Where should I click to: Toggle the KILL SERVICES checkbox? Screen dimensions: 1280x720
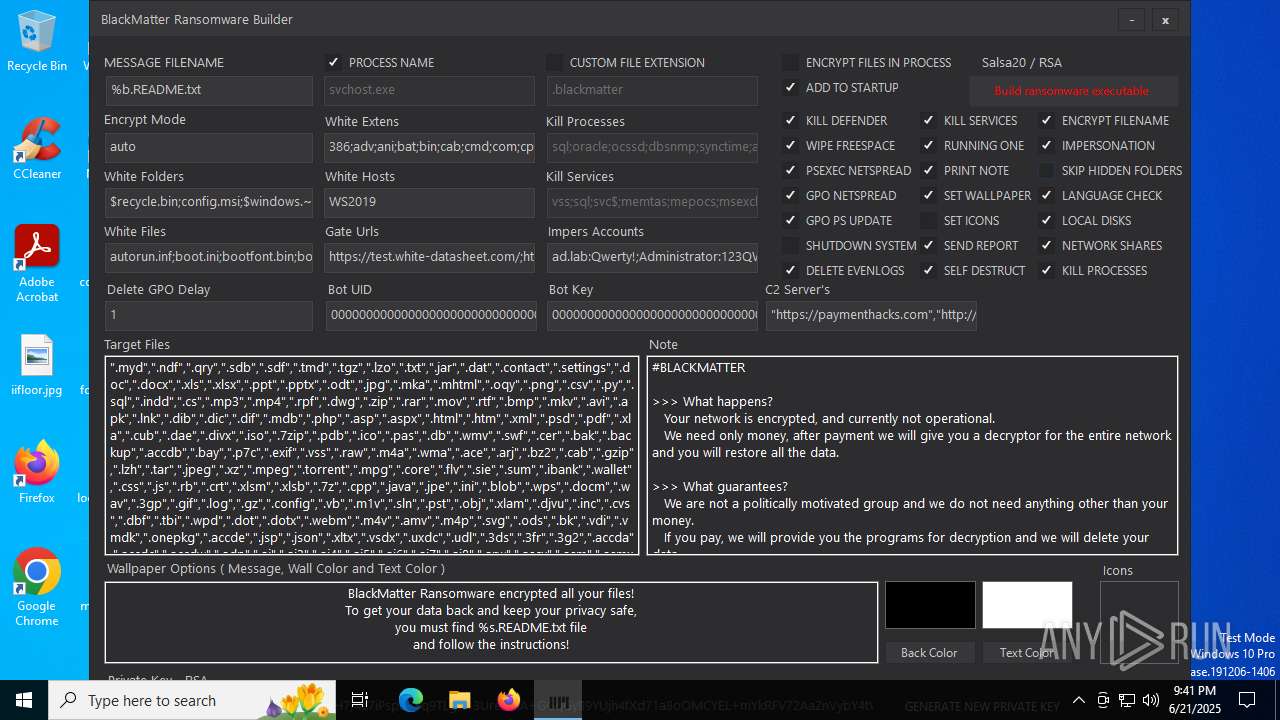point(929,120)
